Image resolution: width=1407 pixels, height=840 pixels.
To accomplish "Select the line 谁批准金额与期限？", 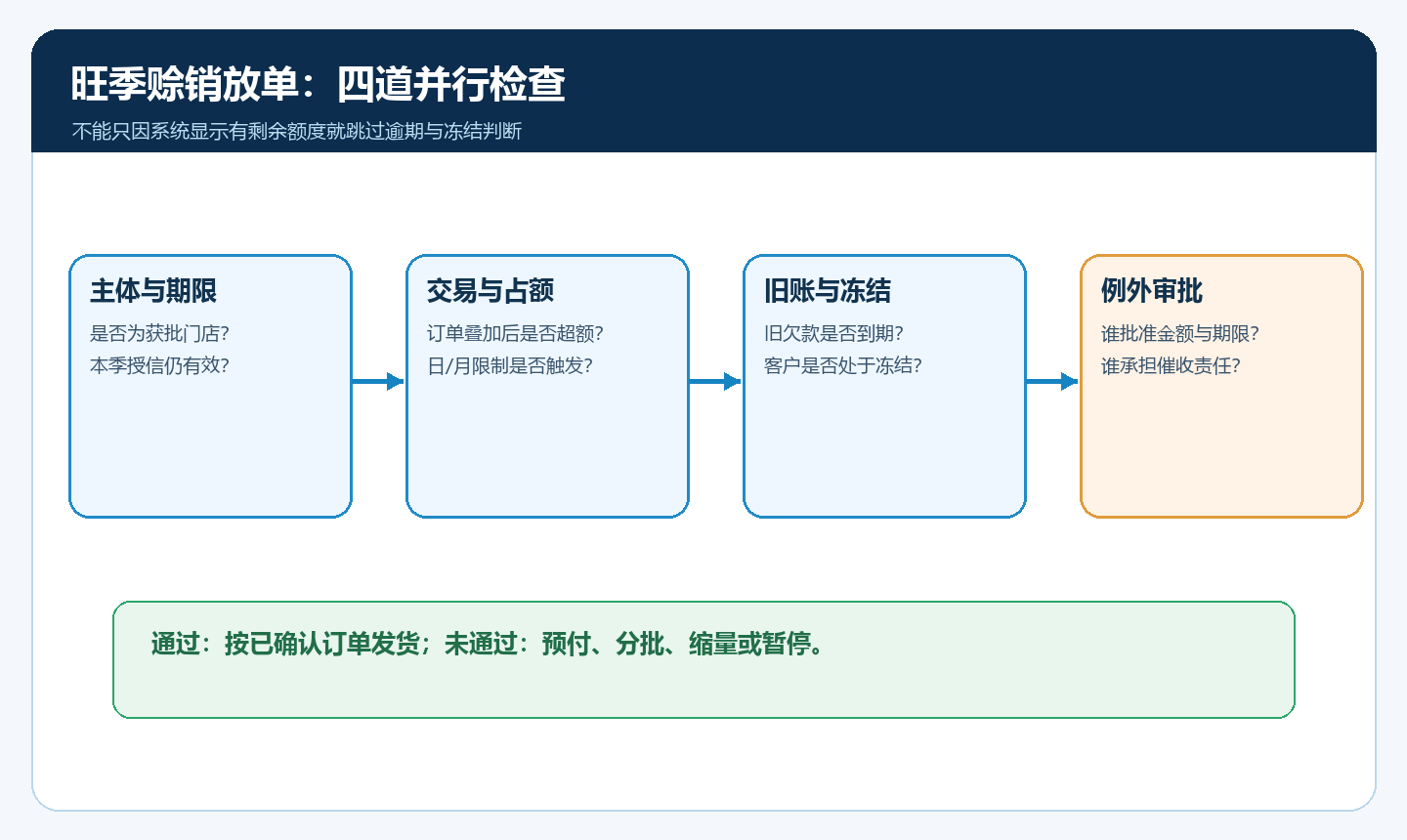I will pos(1180,334).
